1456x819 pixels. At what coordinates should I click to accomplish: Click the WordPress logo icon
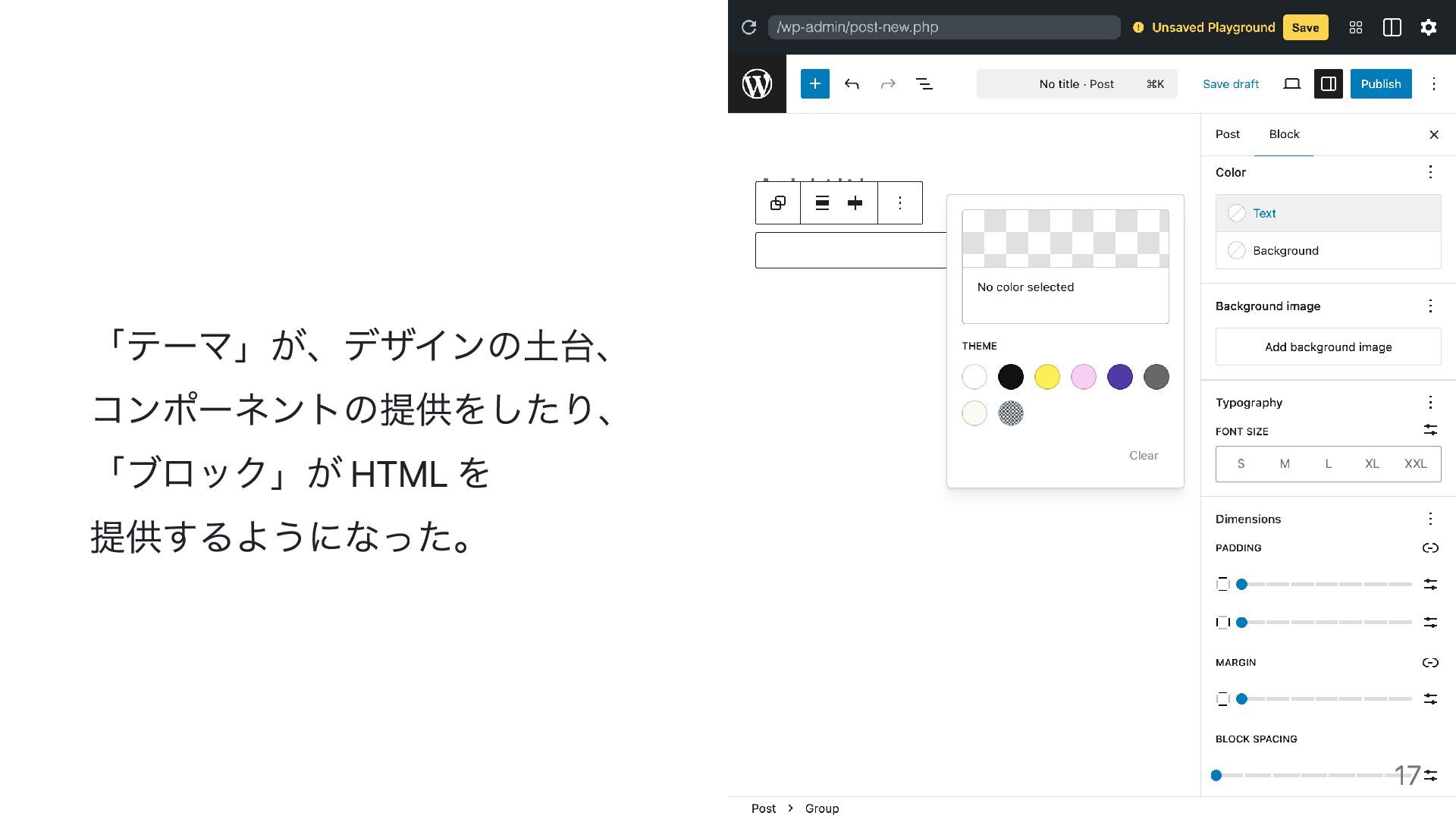(x=757, y=83)
